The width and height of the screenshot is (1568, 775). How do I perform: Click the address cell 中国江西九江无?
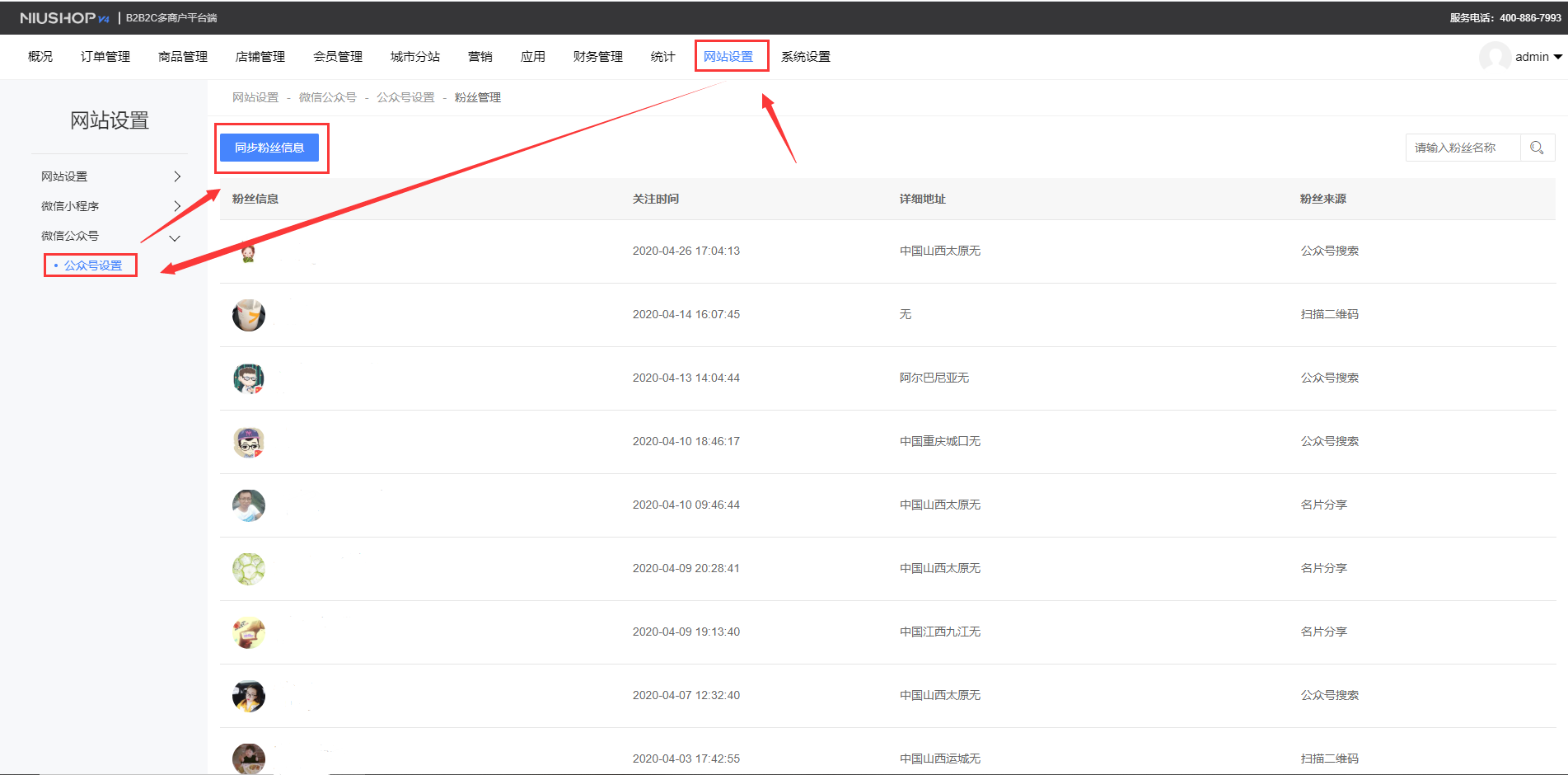pos(940,632)
